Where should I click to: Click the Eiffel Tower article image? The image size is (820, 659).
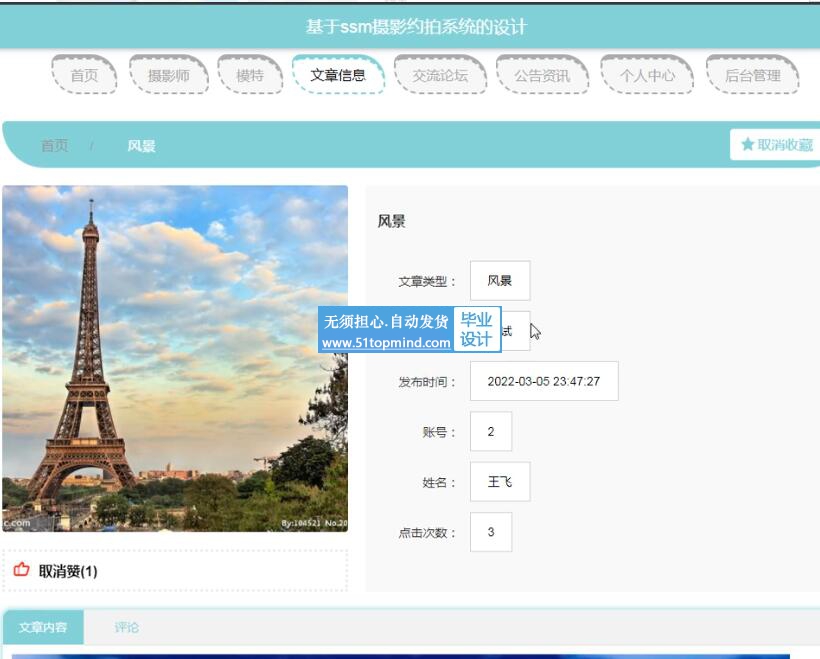175,358
